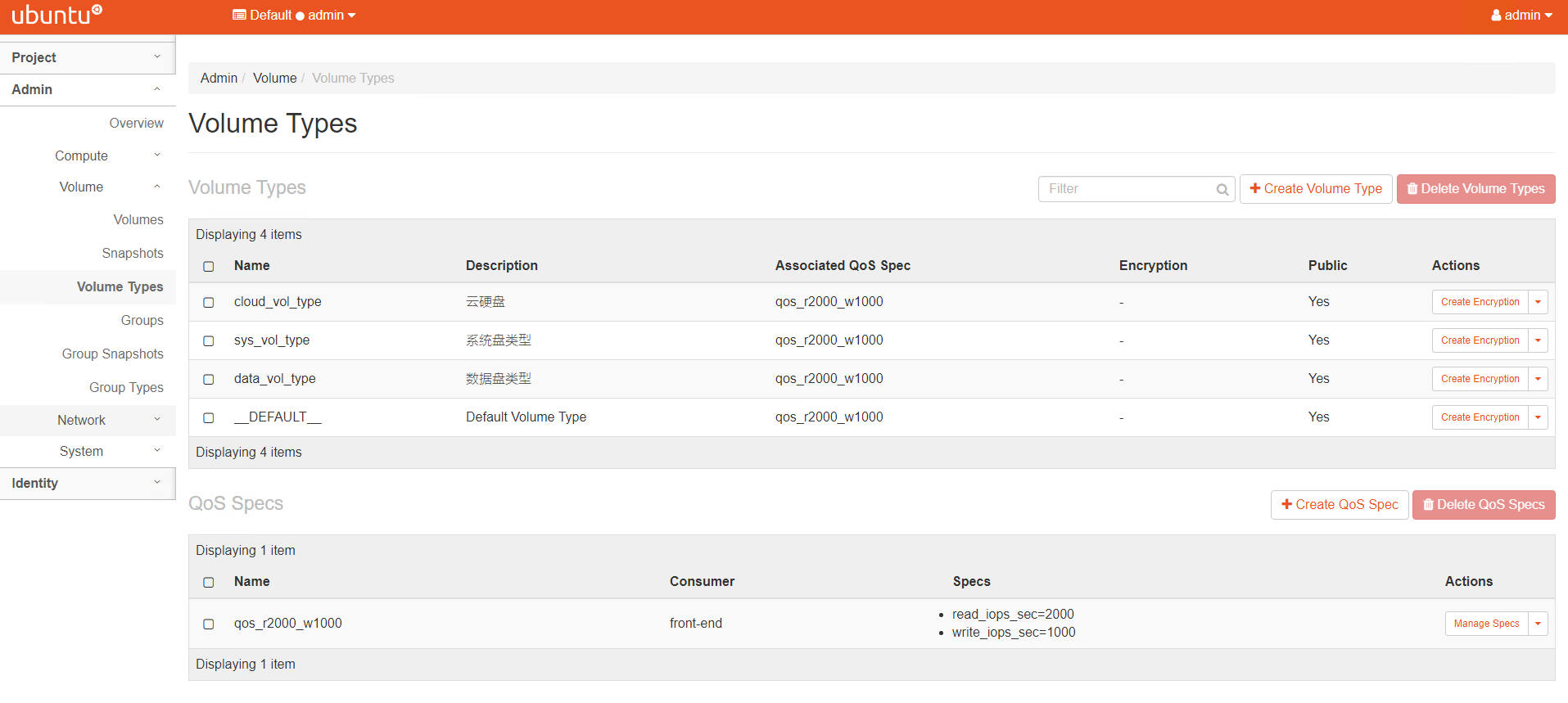1568x703 pixels.
Task: Expand the System sidebar group
Action: tap(88, 451)
